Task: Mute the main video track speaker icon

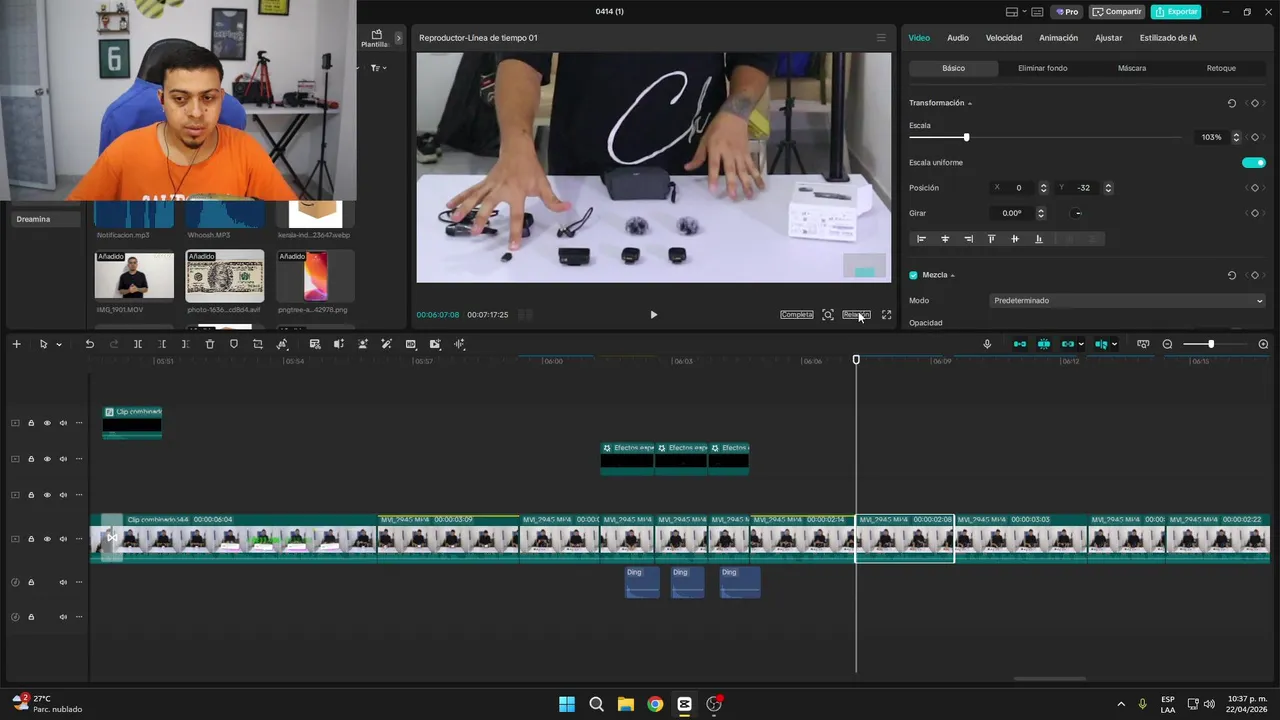Action: click(63, 539)
